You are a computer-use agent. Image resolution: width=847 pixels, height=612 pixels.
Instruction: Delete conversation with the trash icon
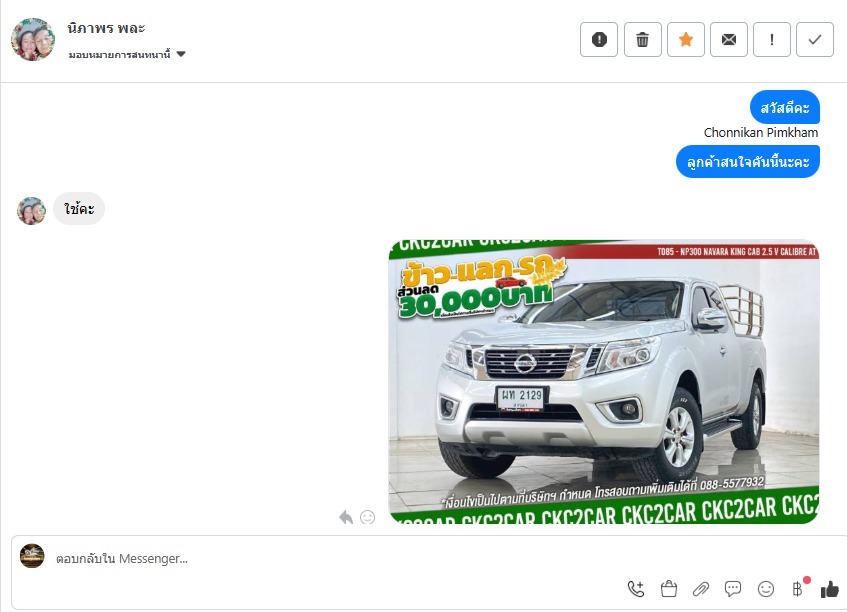click(642, 39)
